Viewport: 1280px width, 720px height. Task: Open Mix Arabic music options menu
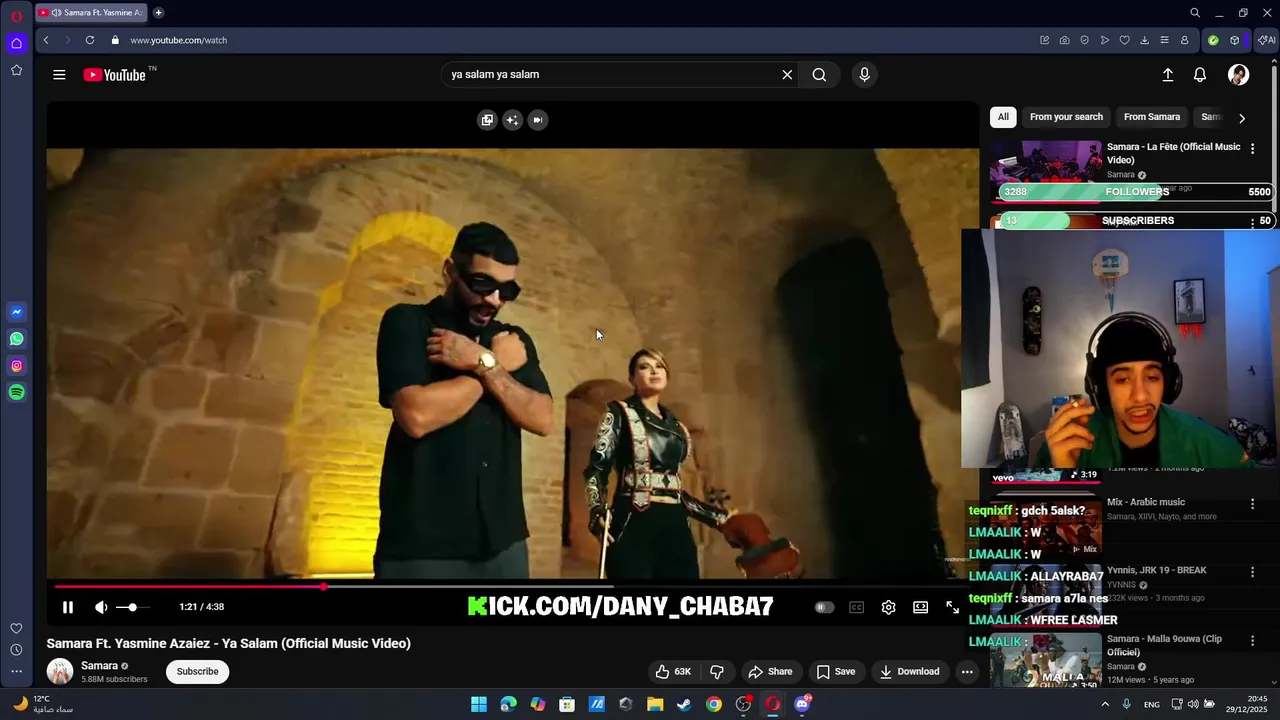[x=1252, y=504]
